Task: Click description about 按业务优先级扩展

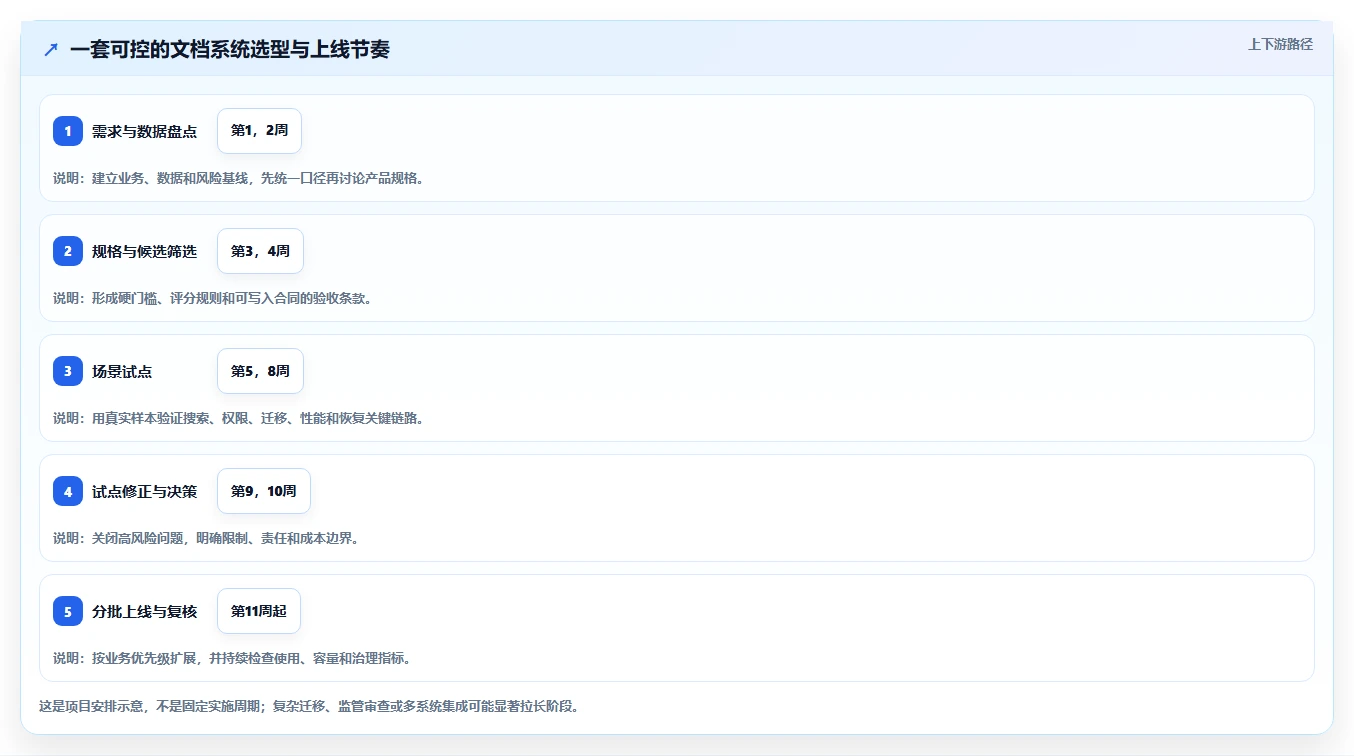Action: (x=232, y=658)
